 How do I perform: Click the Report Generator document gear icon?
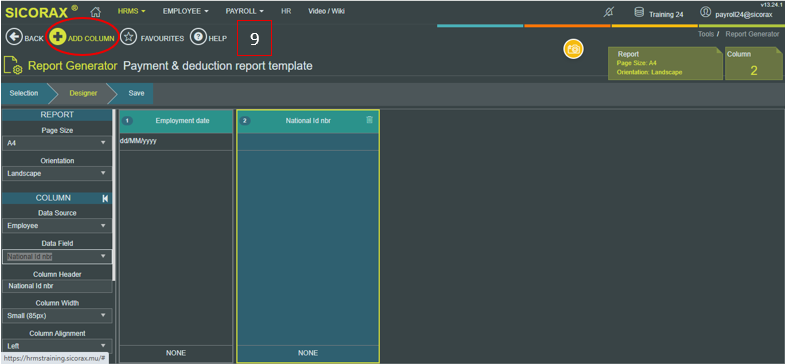point(14,66)
